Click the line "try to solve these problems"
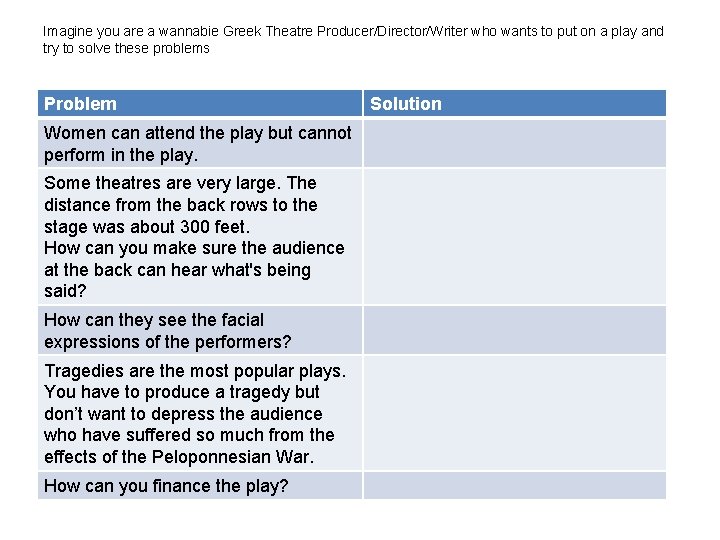720x540 pixels. (x=127, y=48)
